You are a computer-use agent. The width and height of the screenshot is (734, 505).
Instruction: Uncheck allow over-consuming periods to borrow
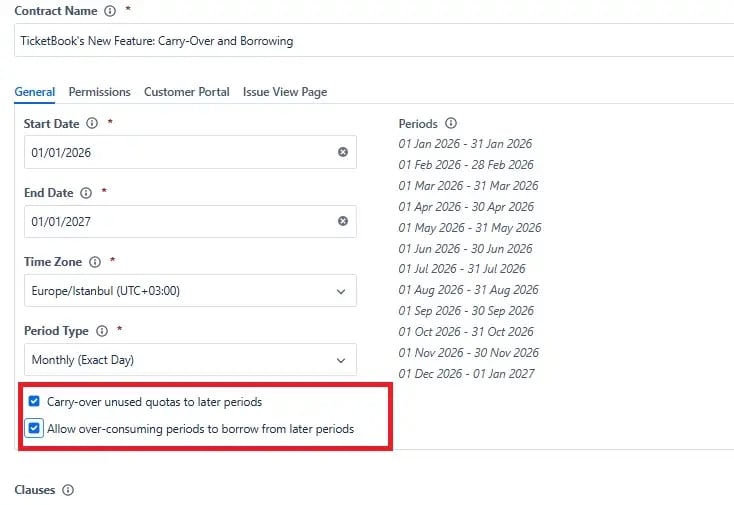(x=34, y=429)
